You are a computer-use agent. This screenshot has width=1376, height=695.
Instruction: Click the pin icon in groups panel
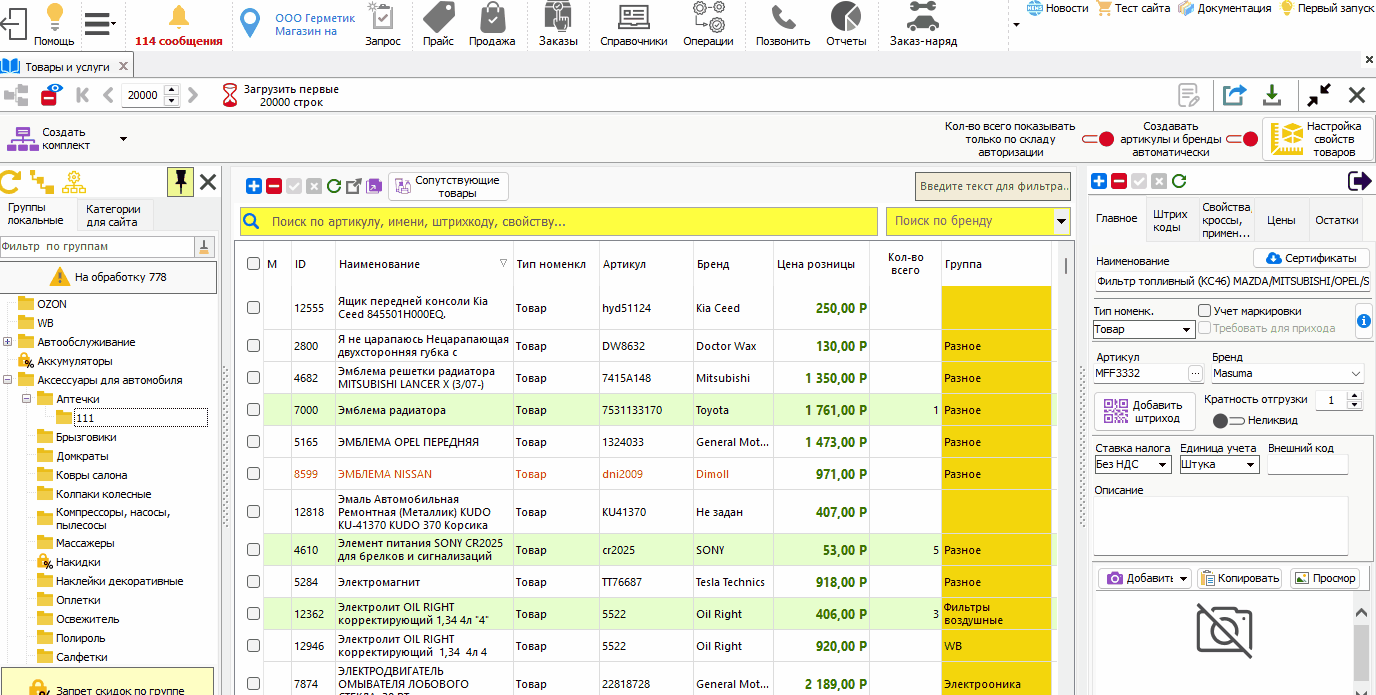[x=180, y=182]
